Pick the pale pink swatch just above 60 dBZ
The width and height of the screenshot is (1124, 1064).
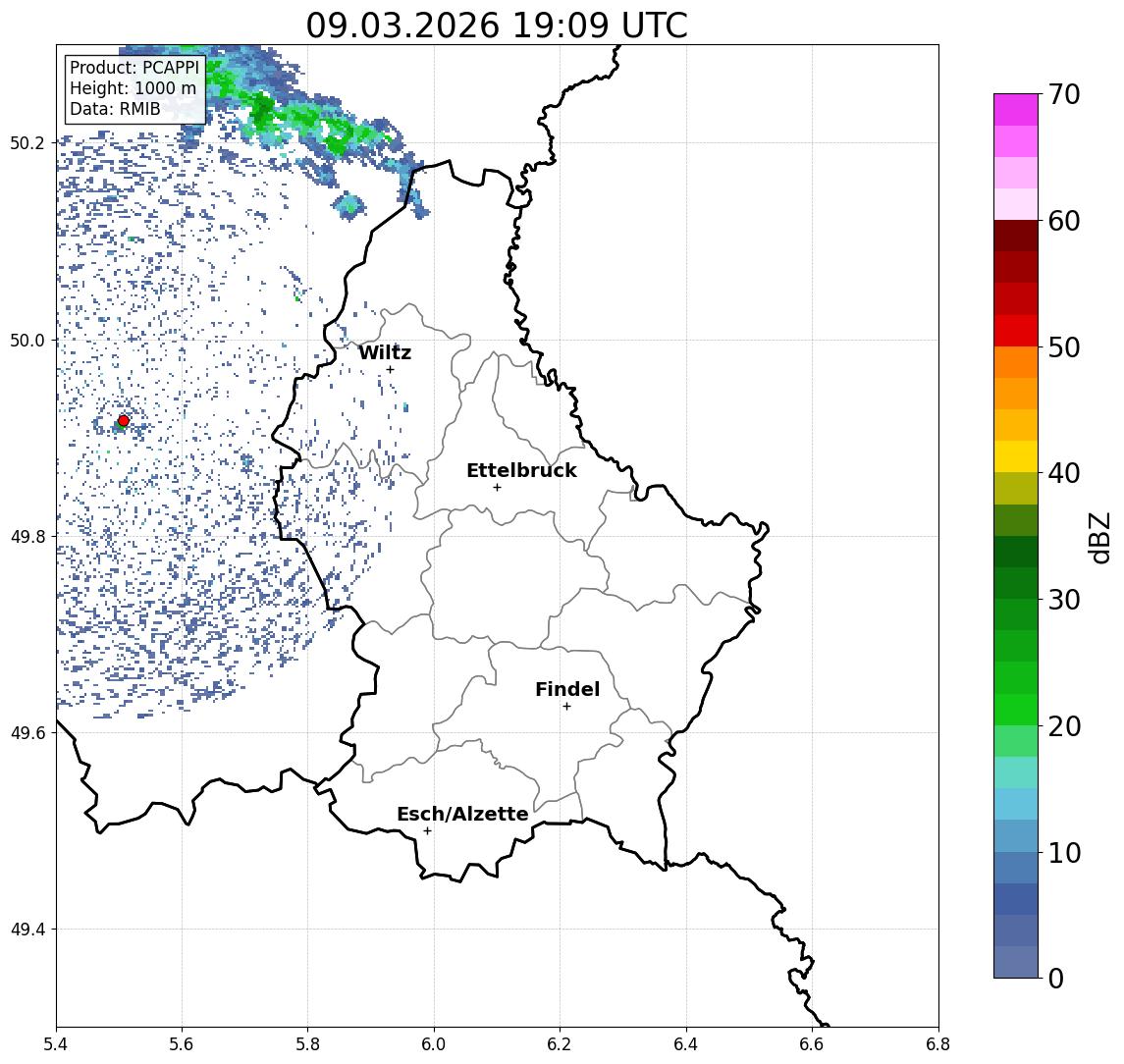tap(1016, 204)
